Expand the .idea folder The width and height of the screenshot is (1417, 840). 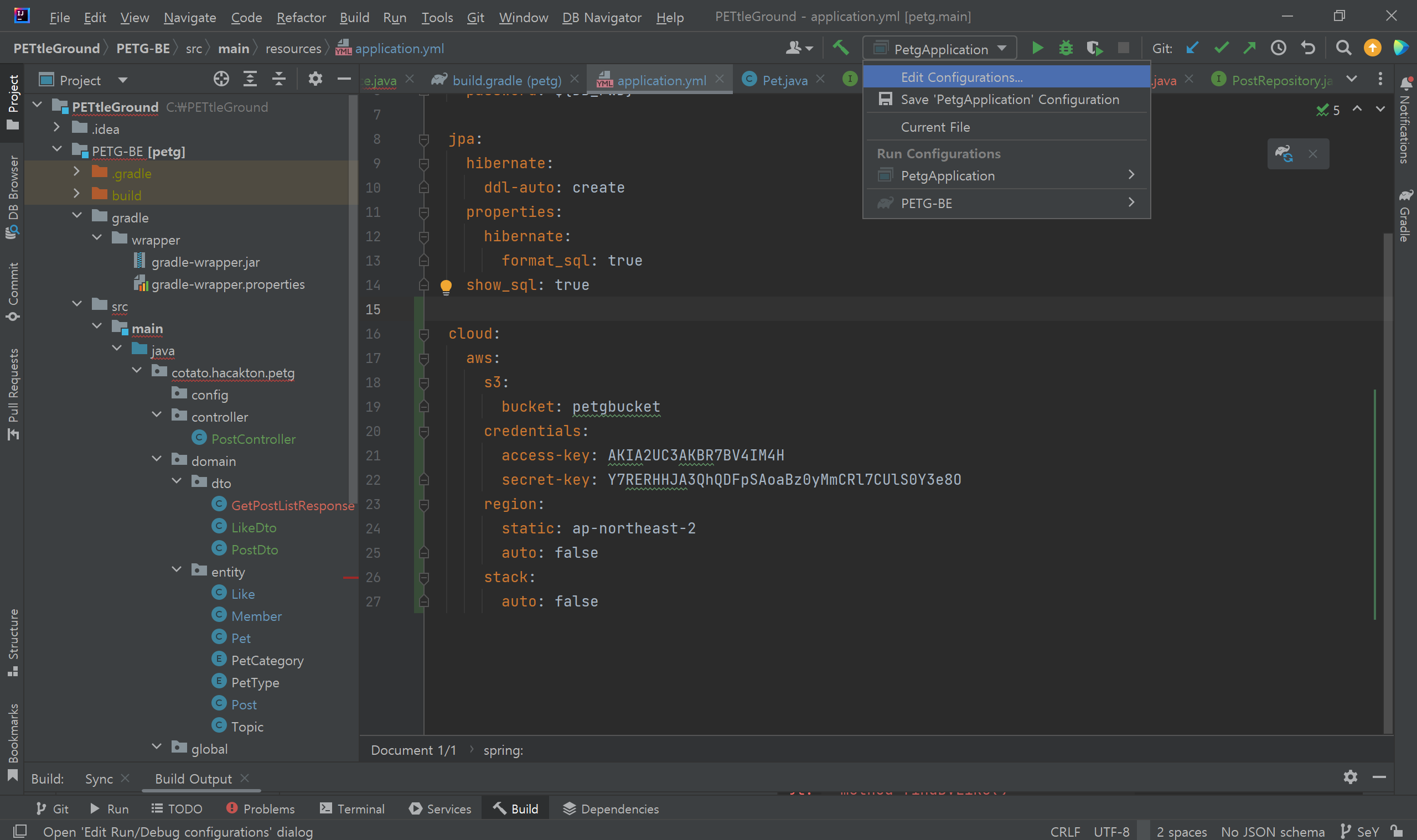click(x=56, y=128)
